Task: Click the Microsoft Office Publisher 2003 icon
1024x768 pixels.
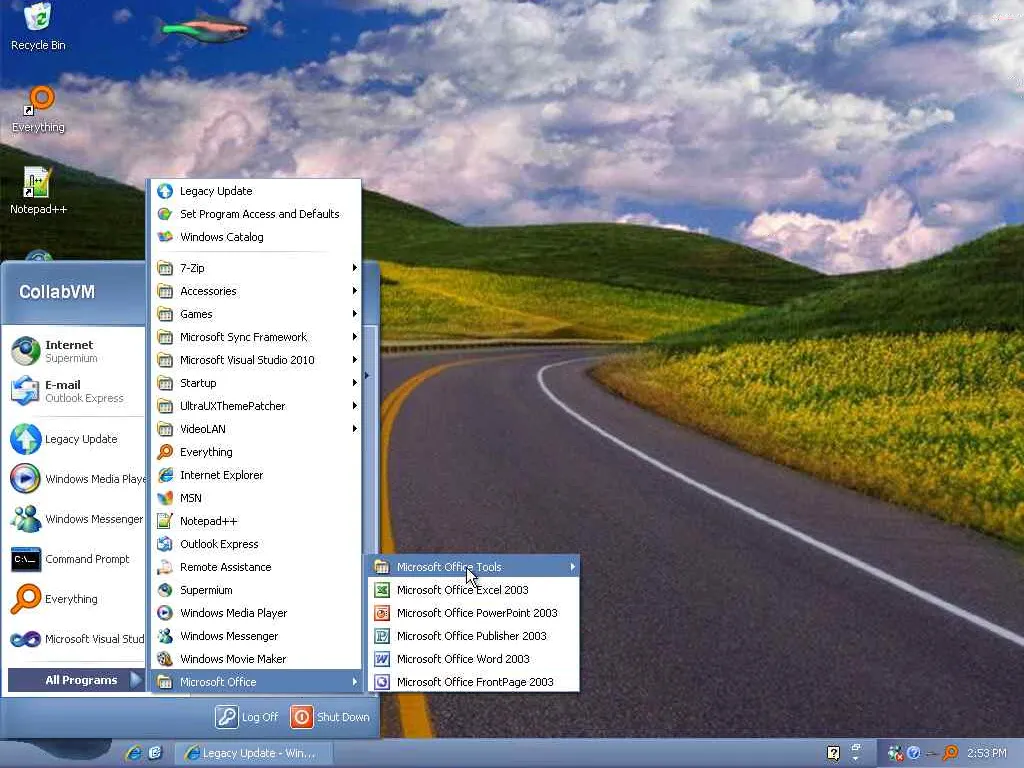Action: point(382,635)
